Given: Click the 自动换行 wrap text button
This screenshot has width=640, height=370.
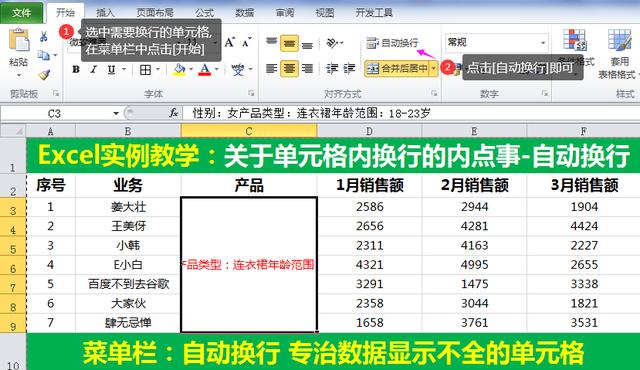Looking at the screenshot, I should pyautogui.click(x=393, y=42).
